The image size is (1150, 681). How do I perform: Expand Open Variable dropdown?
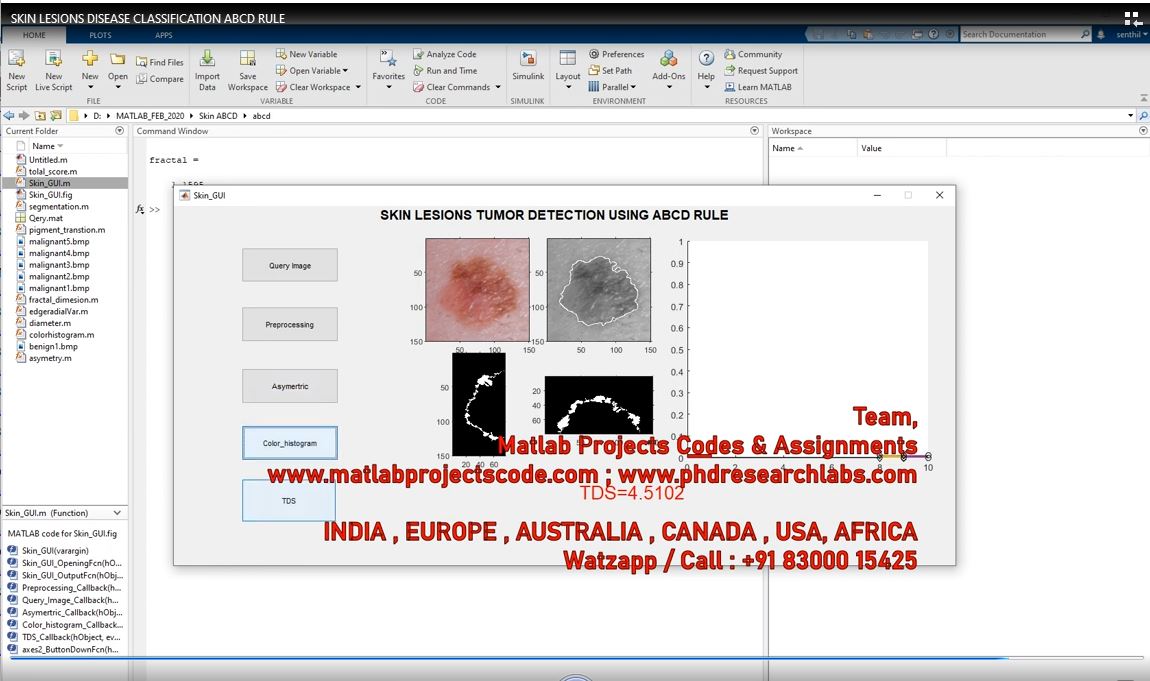(x=345, y=71)
